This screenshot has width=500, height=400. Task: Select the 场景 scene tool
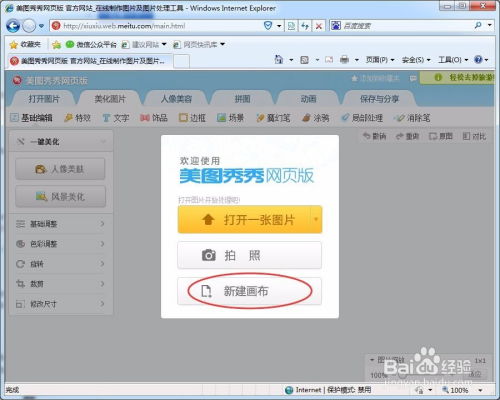[230, 118]
